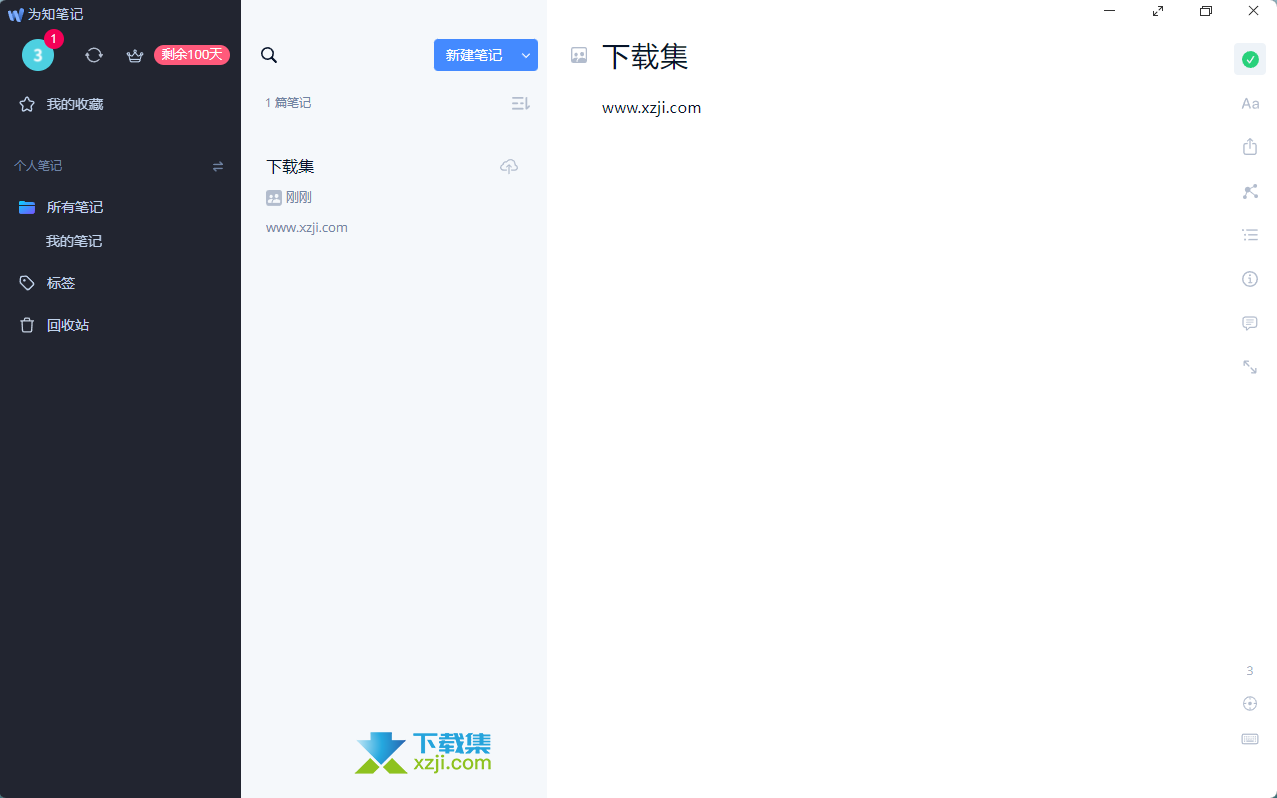Expand the 新建笔记 dropdown arrow
The image size is (1277, 798).
[526, 55]
